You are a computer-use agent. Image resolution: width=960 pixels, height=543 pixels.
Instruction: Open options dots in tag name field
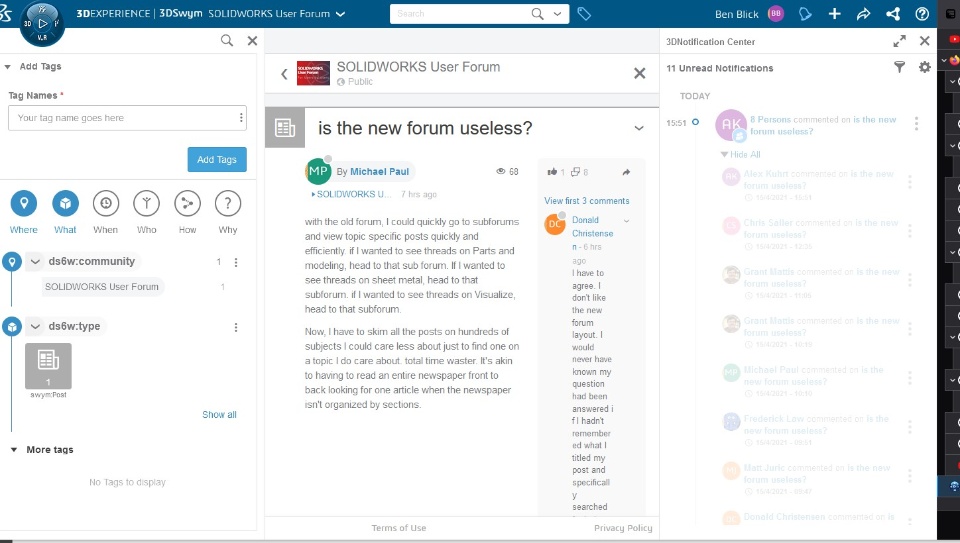(x=241, y=118)
